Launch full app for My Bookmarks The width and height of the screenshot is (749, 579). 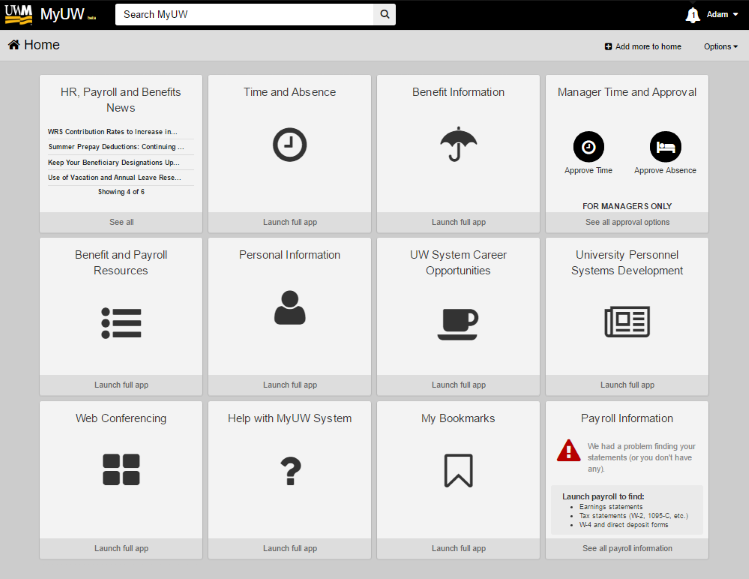(x=459, y=548)
